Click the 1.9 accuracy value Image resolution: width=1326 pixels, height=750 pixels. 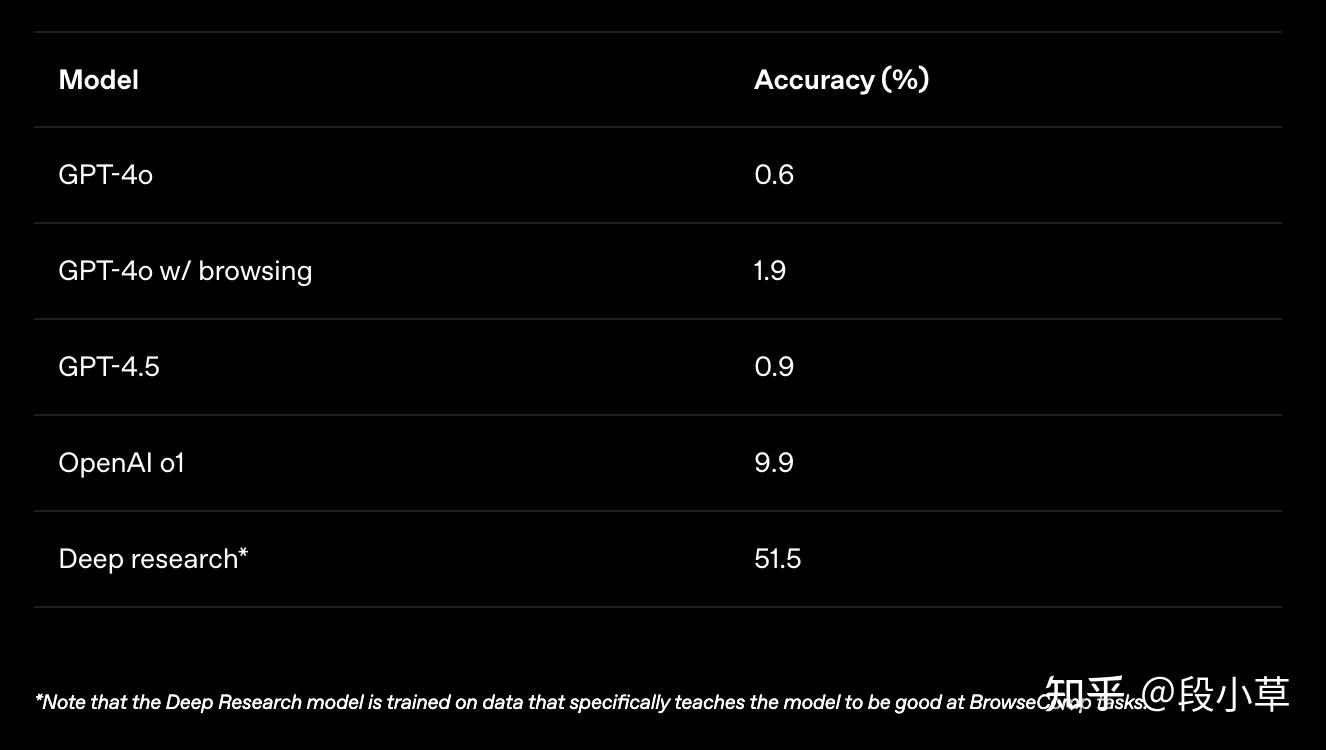[770, 271]
